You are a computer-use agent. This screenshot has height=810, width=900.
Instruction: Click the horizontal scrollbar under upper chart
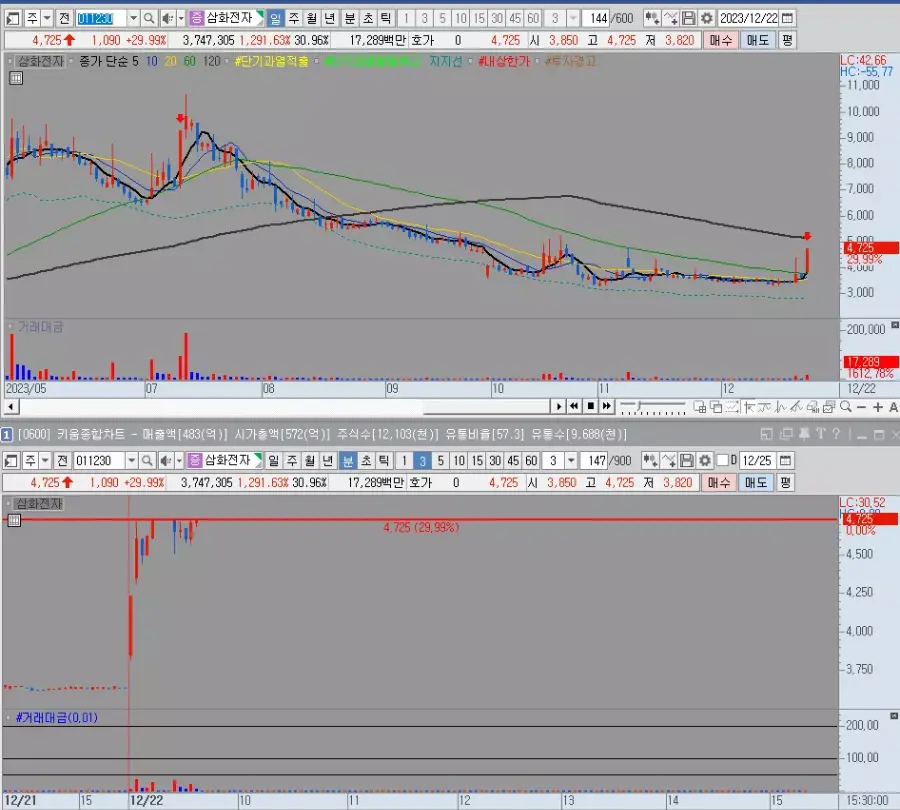[x=285, y=407]
